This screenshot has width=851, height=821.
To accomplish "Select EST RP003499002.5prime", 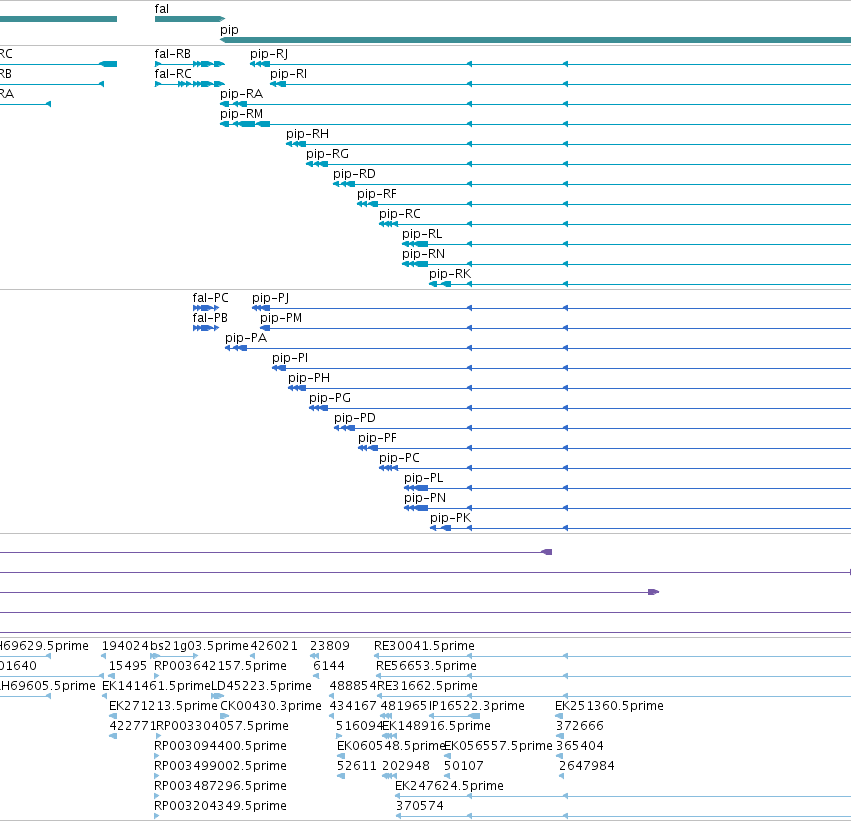I will pos(220,766).
